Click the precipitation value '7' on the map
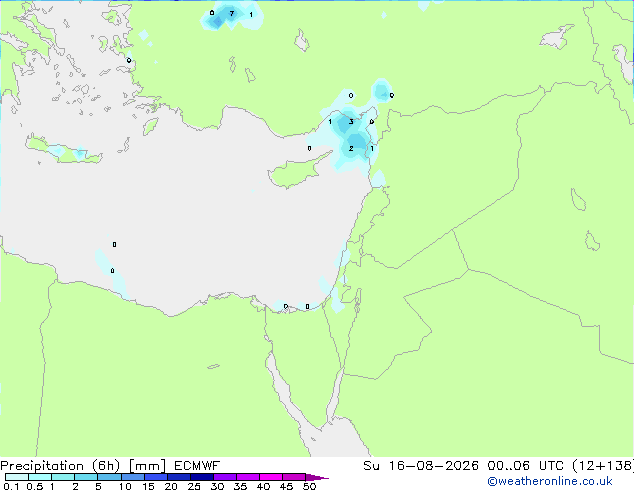The image size is (634, 490). (x=232, y=13)
